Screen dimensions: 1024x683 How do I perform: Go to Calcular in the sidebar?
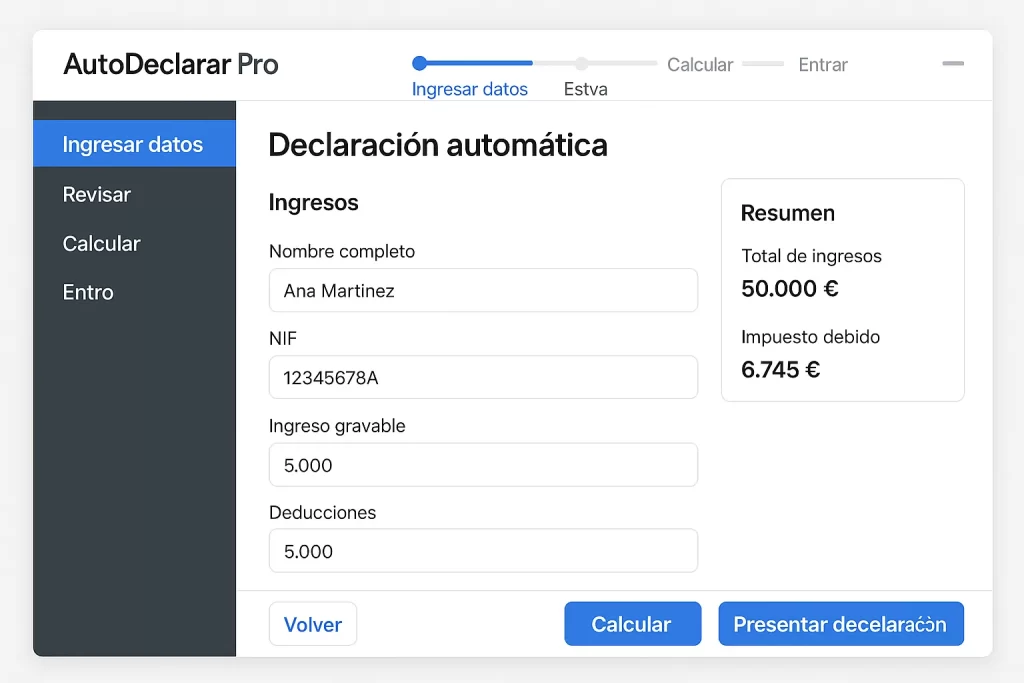click(x=101, y=244)
